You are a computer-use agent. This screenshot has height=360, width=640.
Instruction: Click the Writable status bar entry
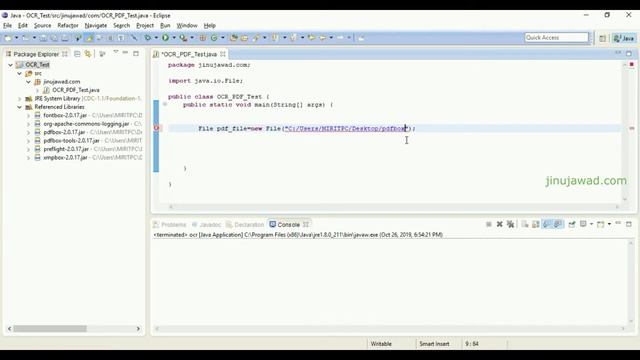[x=381, y=344]
